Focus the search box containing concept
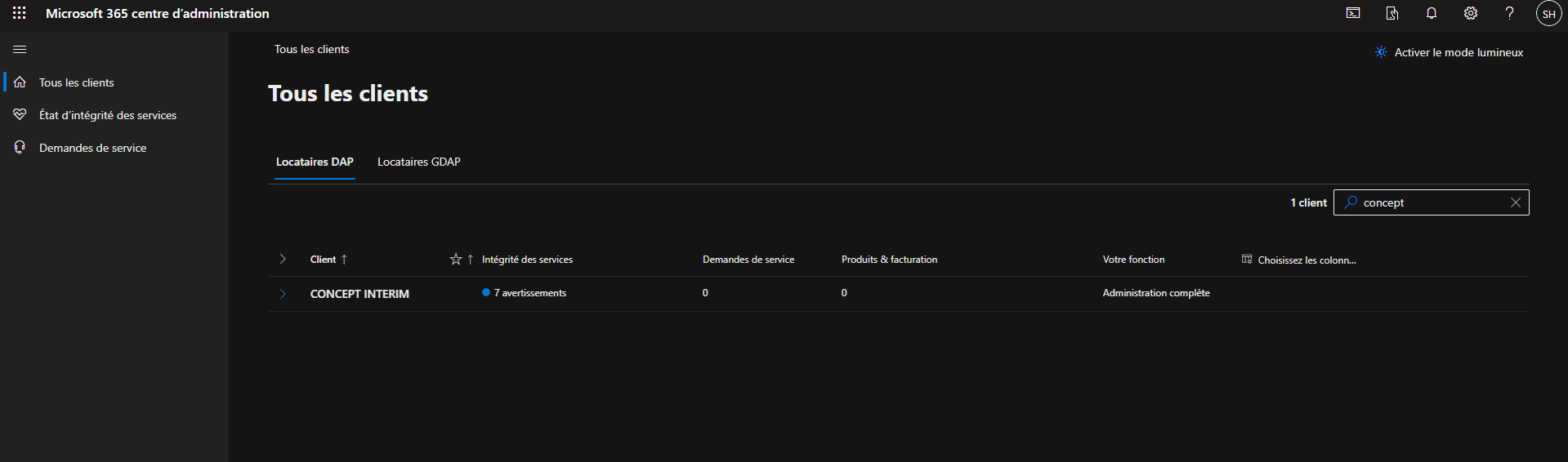Image resolution: width=1568 pixels, height=462 pixels. [1431, 202]
